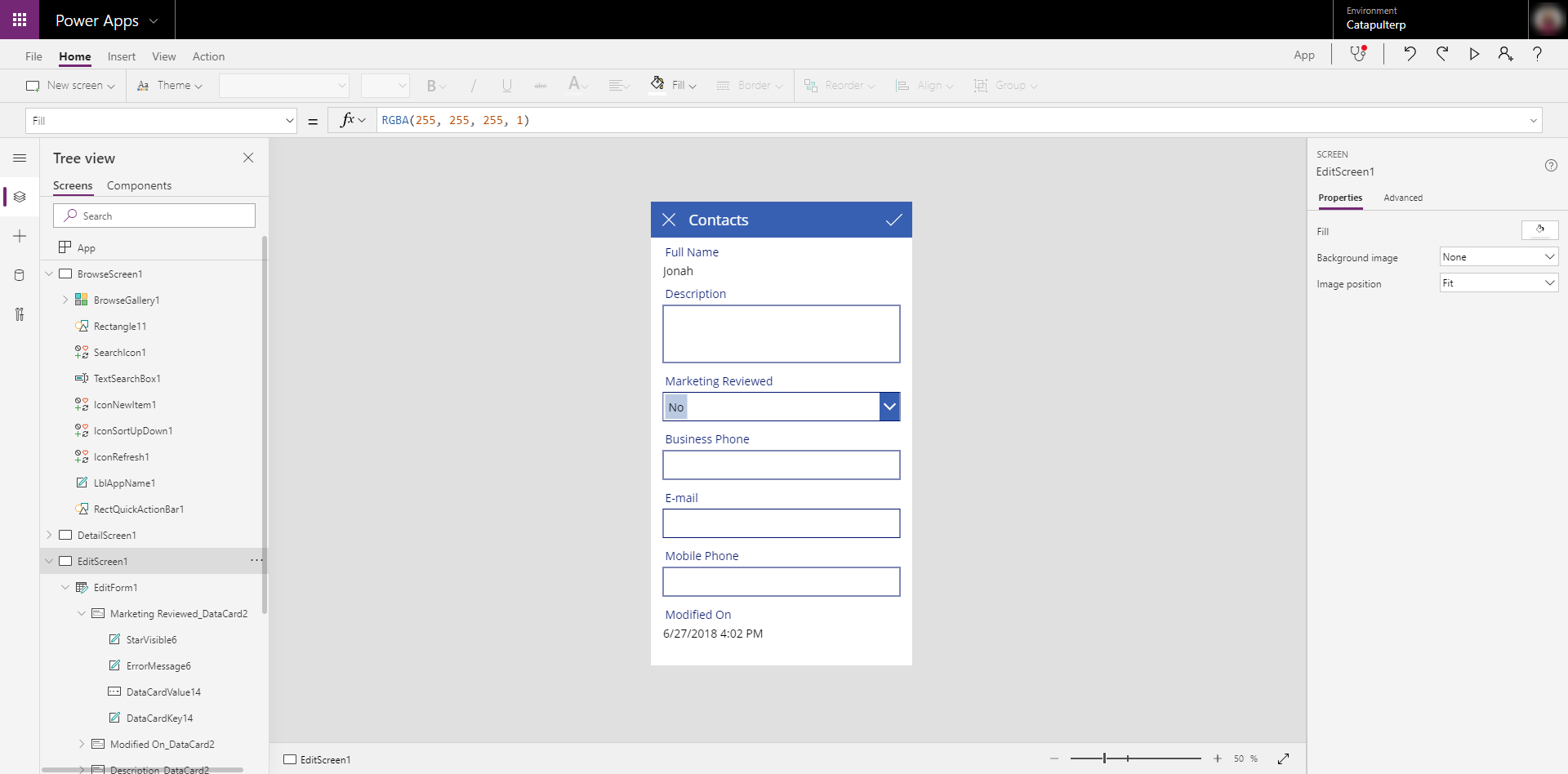Select IconSortUpDown1 in tree
Viewport: 1568px width, 774px height.
[133, 430]
